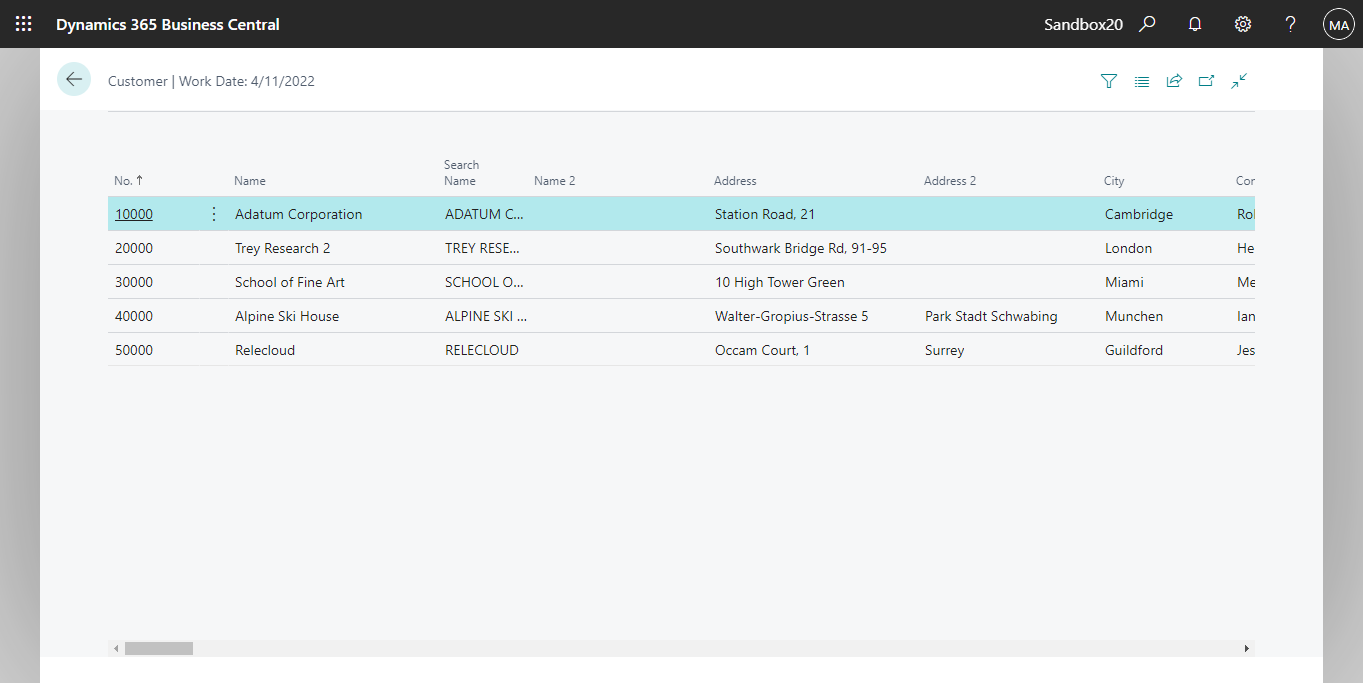Open Help with the question mark icon
1363x683 pixels.
click(1290, 23)
